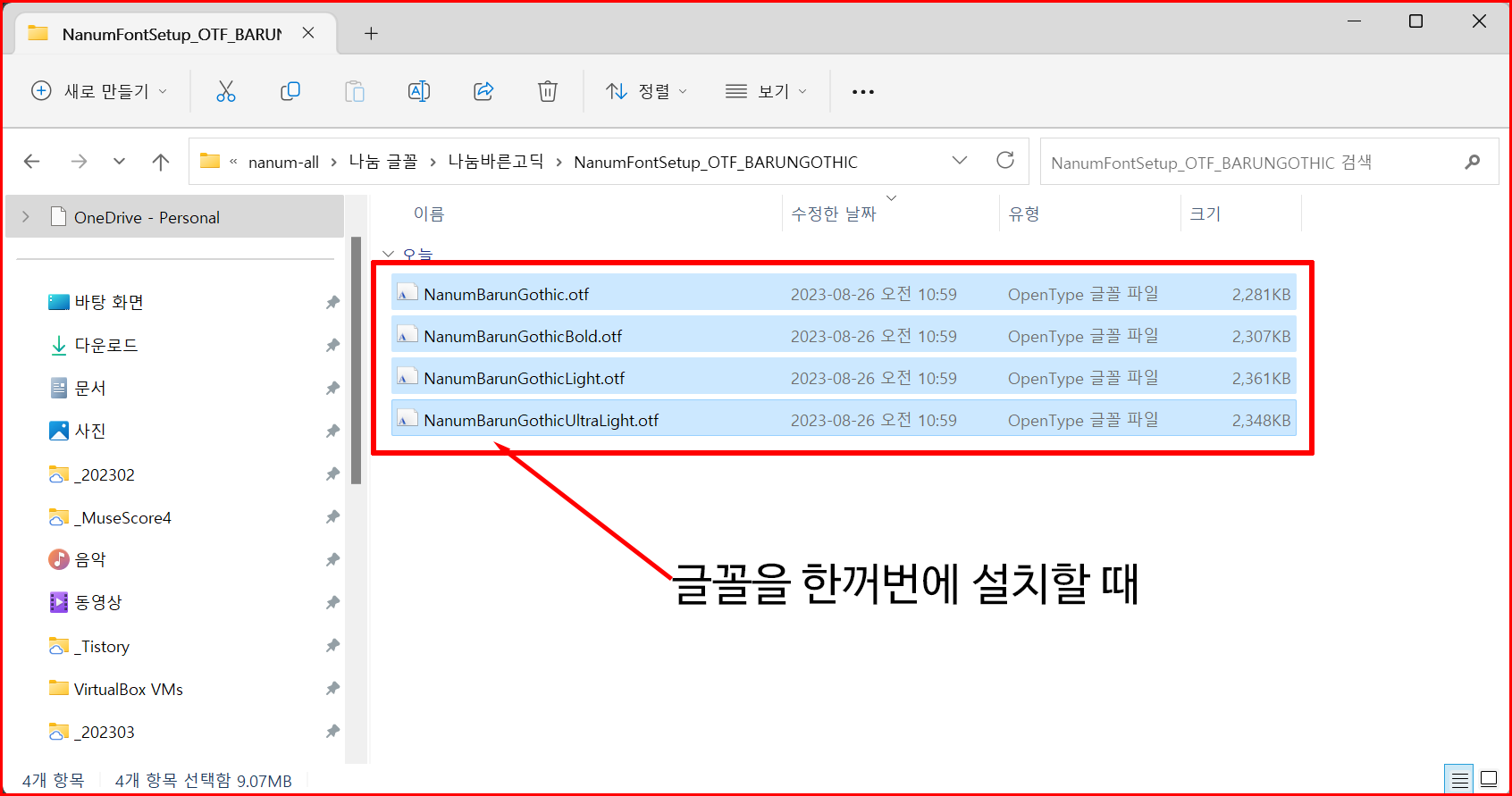Unpin 문서 using its pin icon

tap(332, 389)
